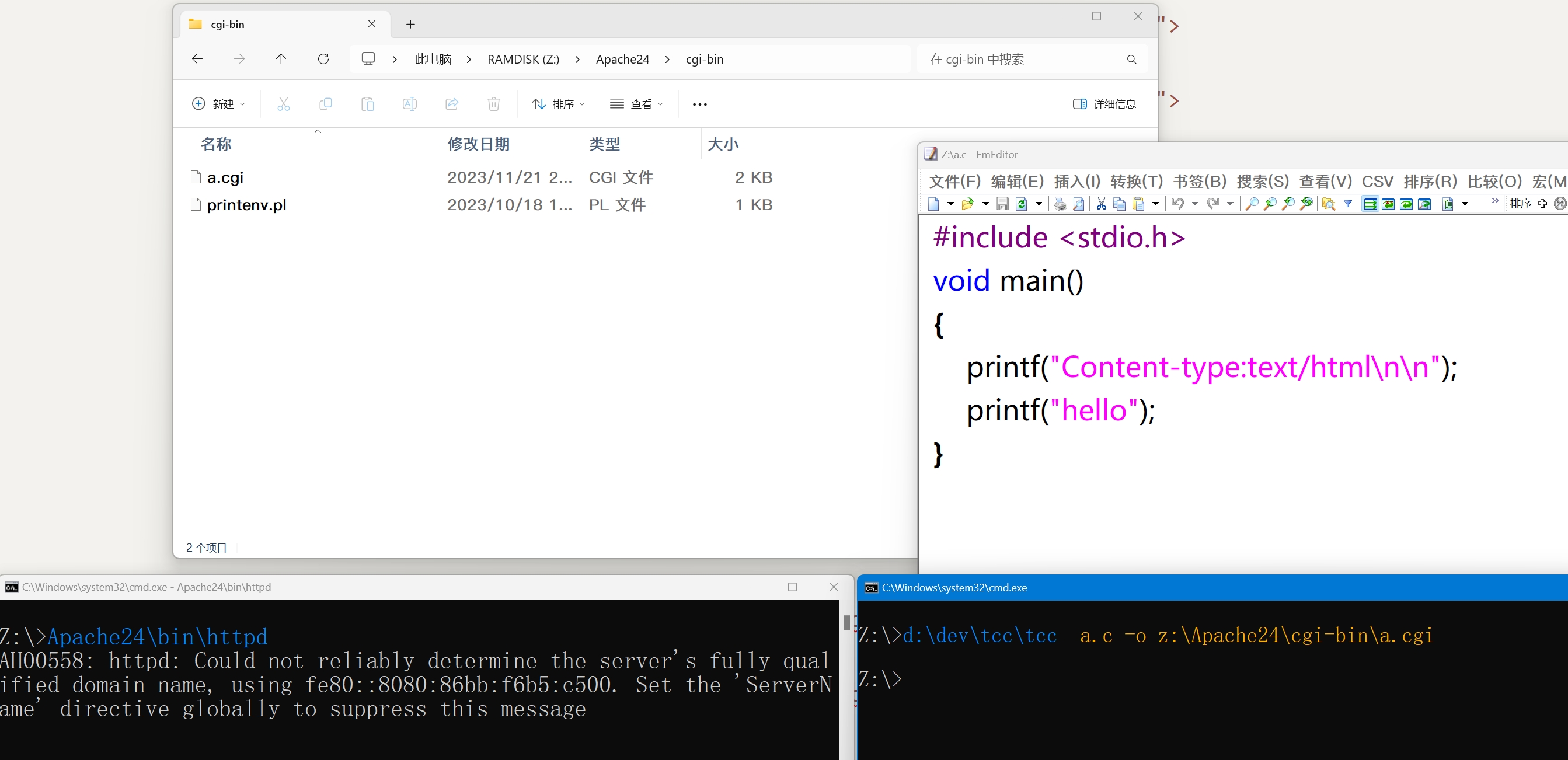Click the Undo arrow in EmEditor toolbar
Screen dimensions: 1568x760
pyautogui.click(x=1178, y=204)
